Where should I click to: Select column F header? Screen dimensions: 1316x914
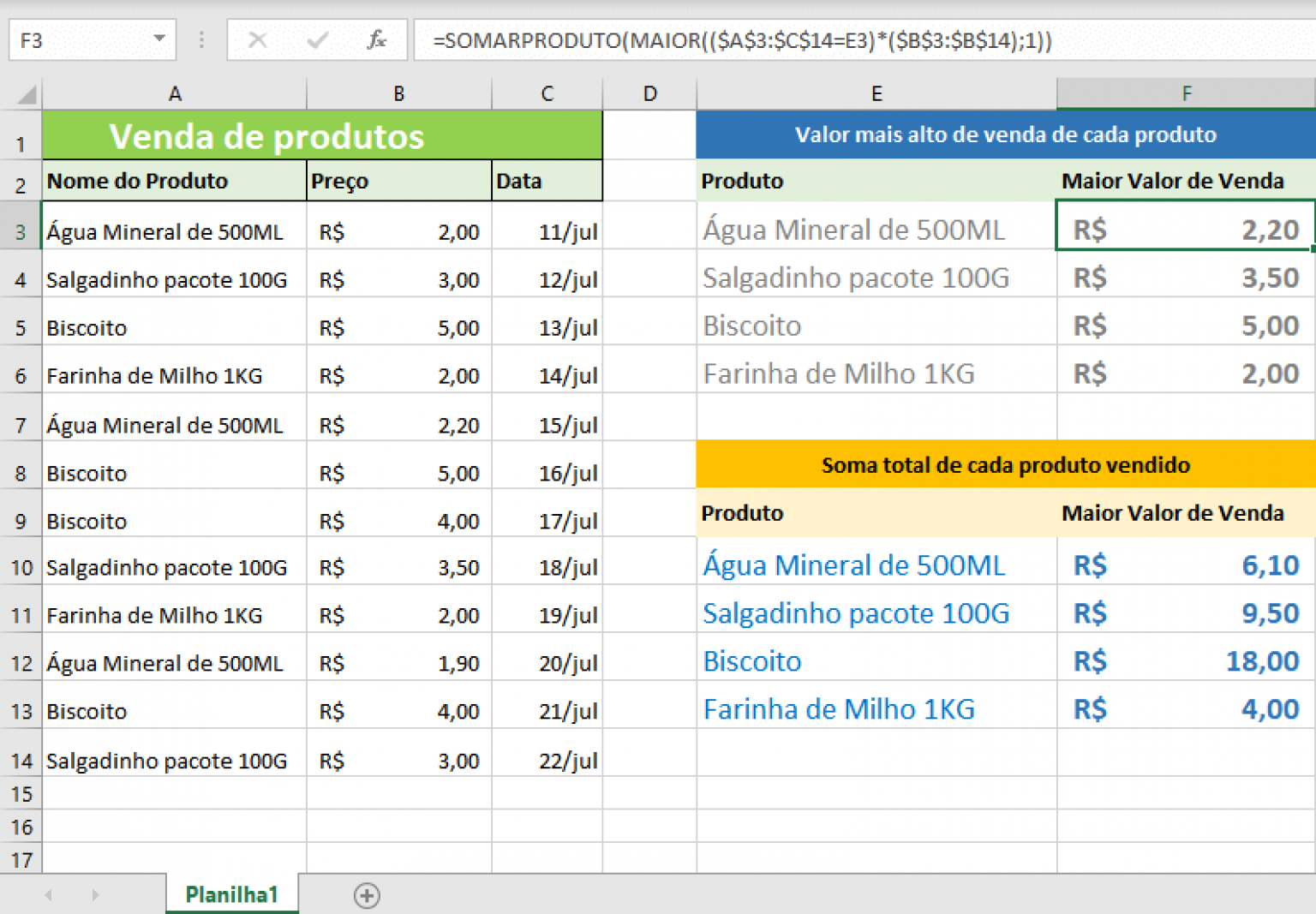[x=1187, y=93]
